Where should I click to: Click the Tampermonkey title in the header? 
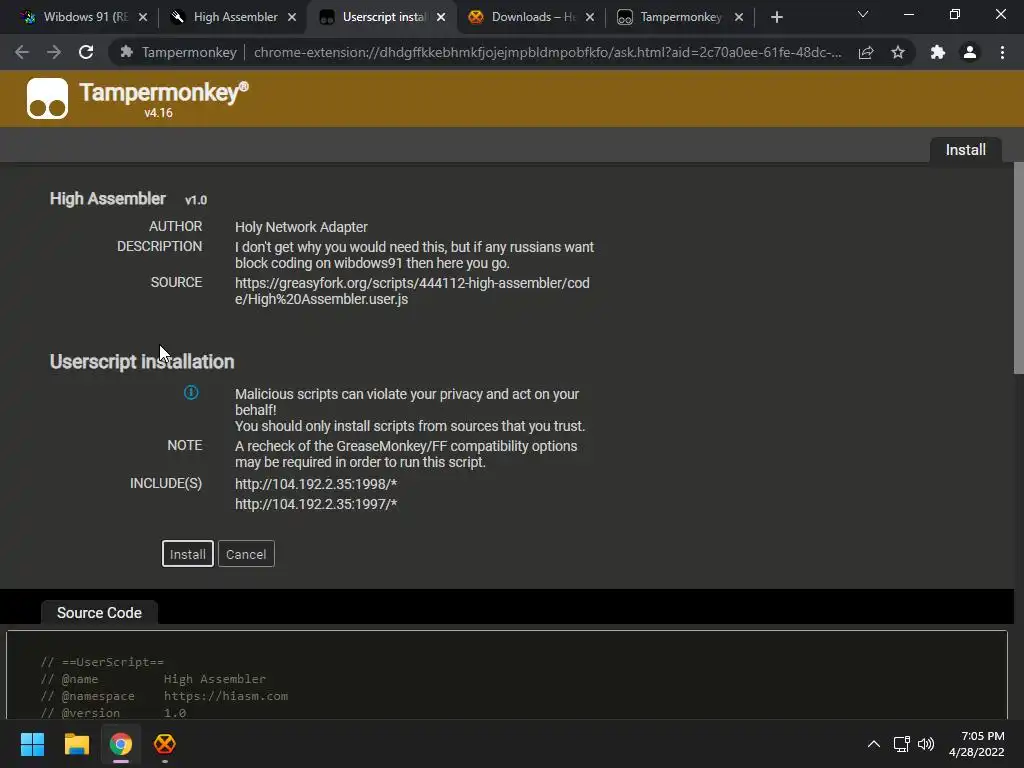[163, 92]
